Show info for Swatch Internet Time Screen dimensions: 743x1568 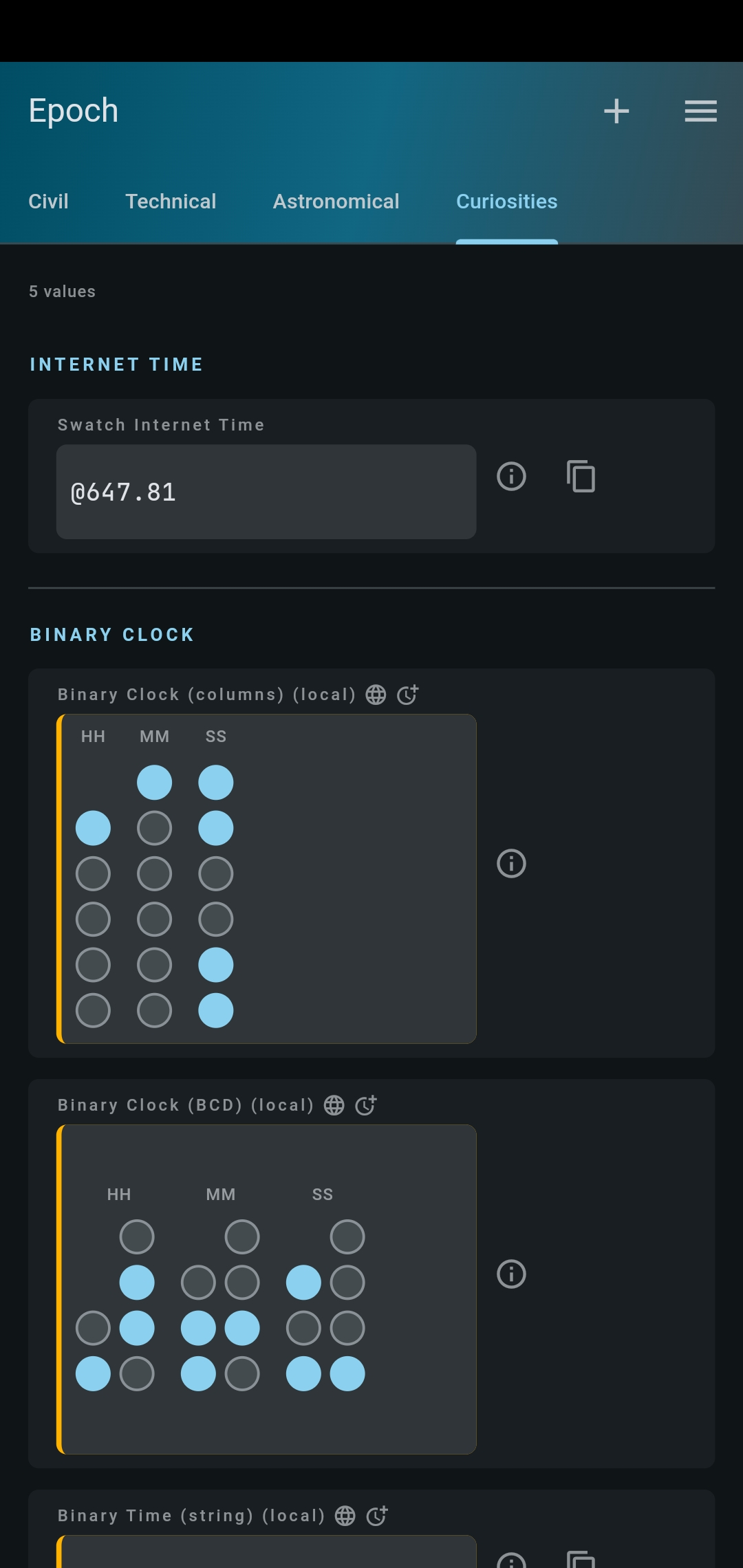point(511,476)
